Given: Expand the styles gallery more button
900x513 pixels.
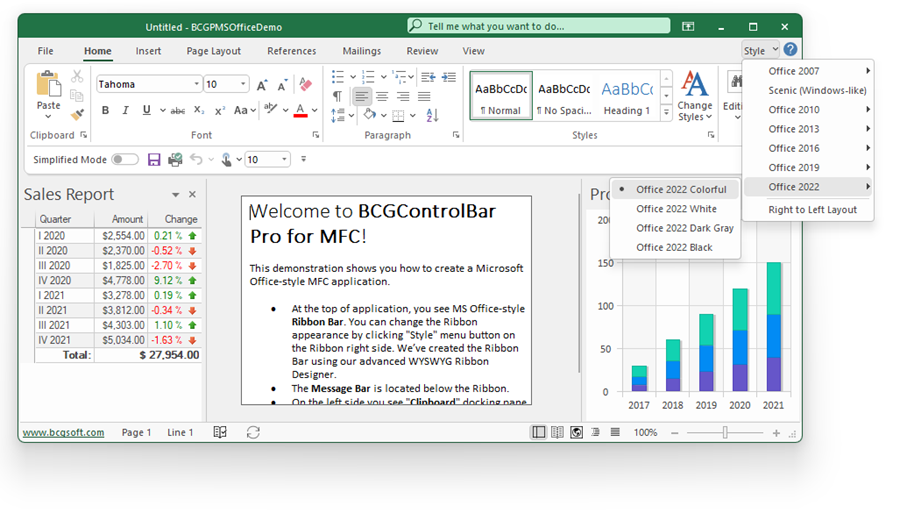Looking at the screenshot, I should point(666,112).
